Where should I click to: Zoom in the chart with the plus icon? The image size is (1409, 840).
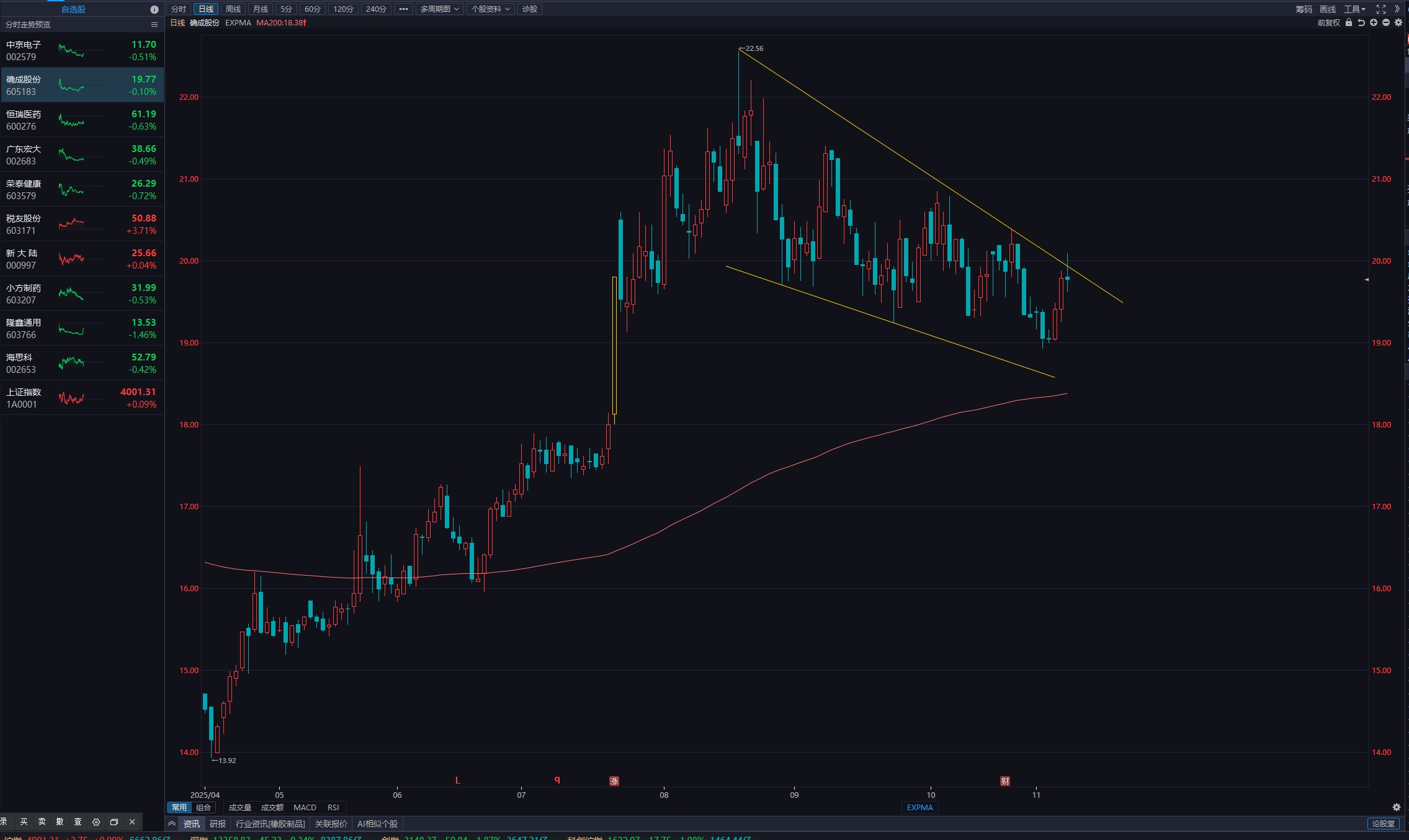tap(1374, 23)
